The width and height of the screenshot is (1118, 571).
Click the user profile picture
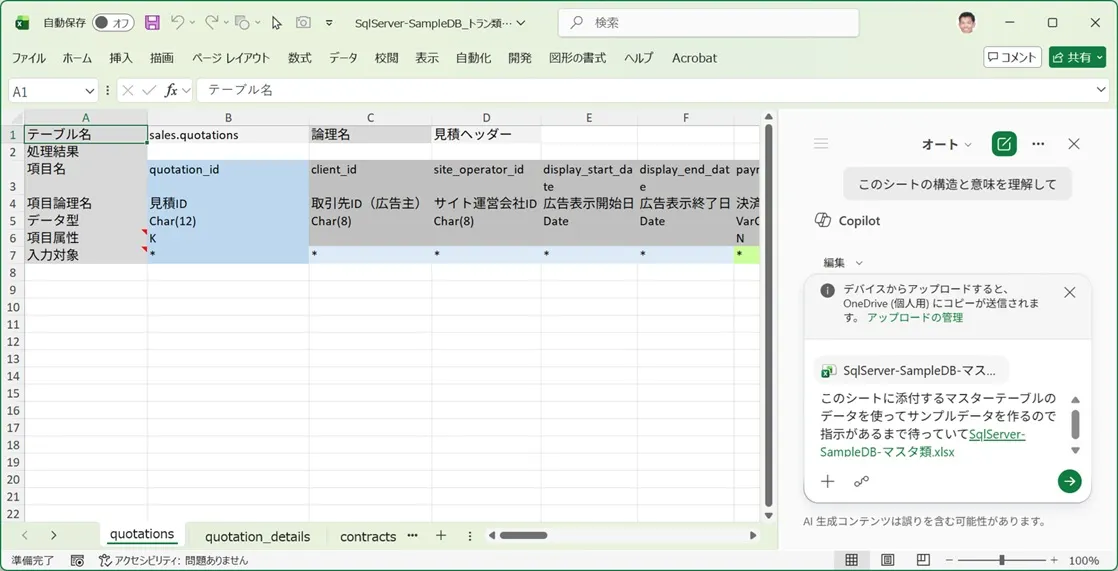click(x=967, y=23)
